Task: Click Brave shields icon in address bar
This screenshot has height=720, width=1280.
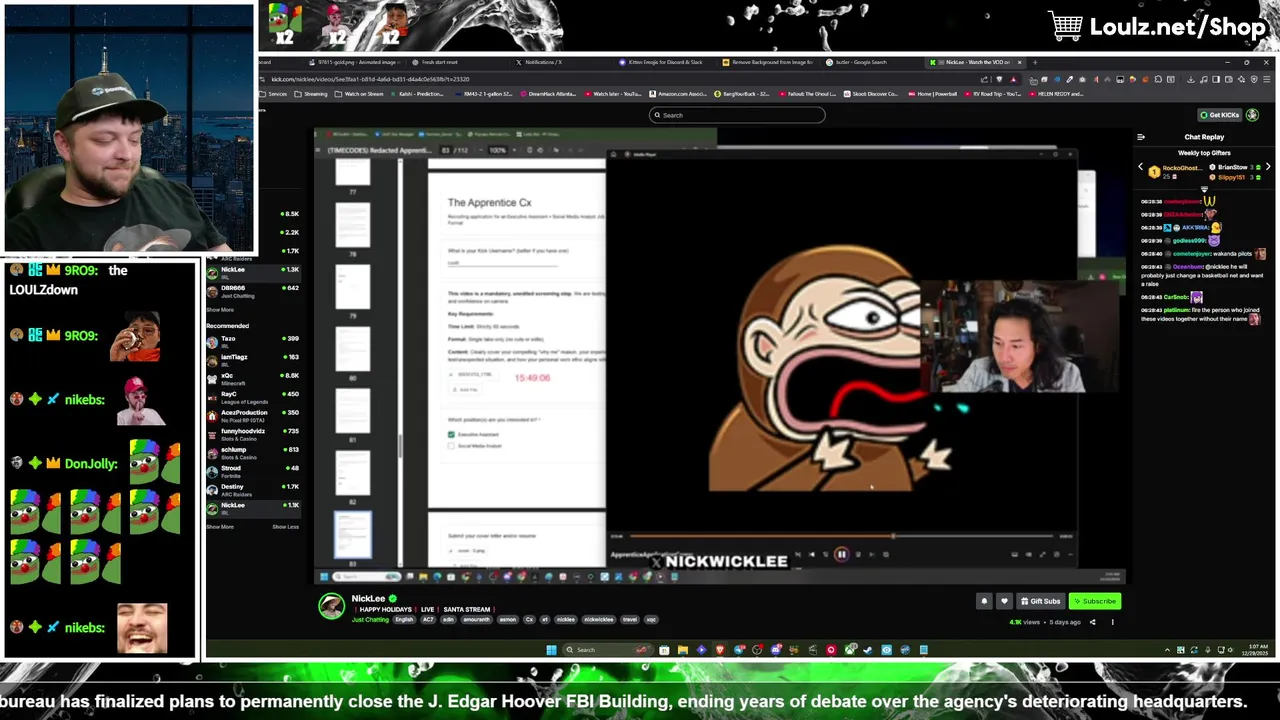Action: pos(999,80)
